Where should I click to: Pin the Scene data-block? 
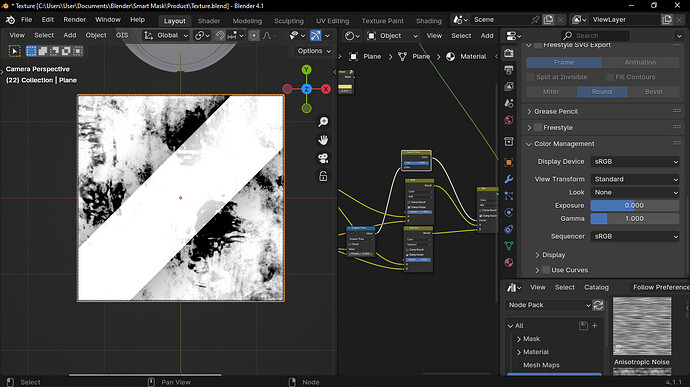pyautogui.click(x=535, y=20)
